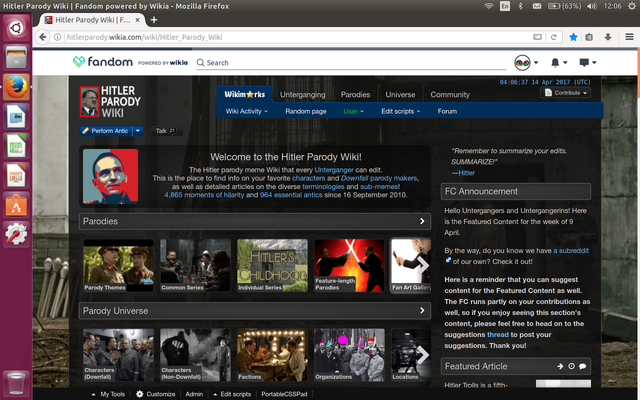This screenshot has height=400, width=640.
Task: Follow the thread link in announcement
Action: [x=498, y=334]
